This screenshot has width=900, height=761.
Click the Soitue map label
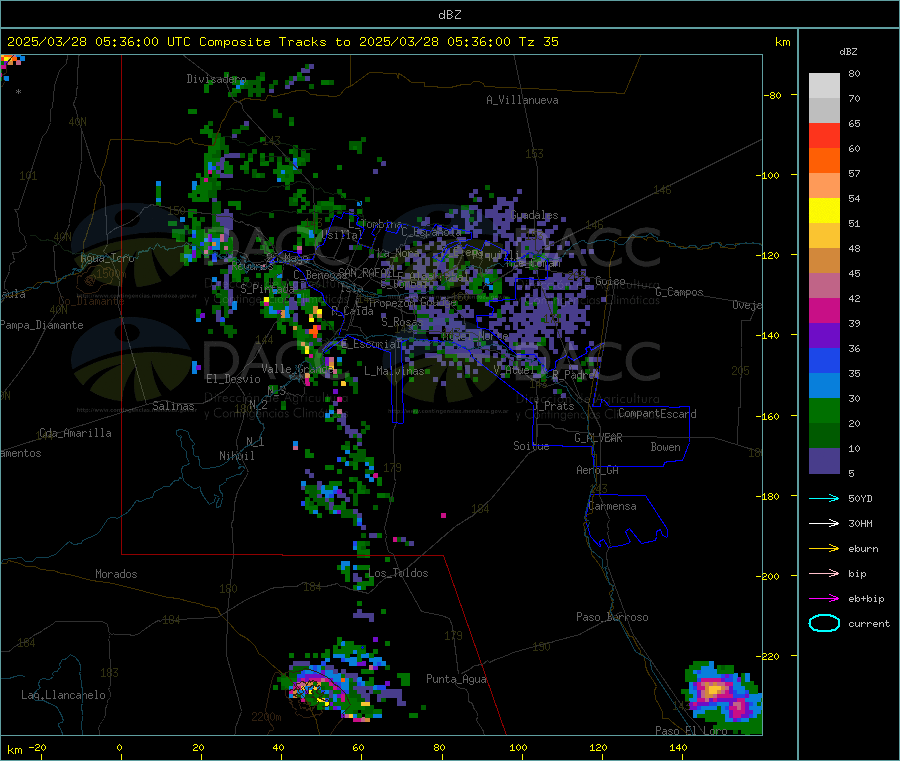coord(531,445)
